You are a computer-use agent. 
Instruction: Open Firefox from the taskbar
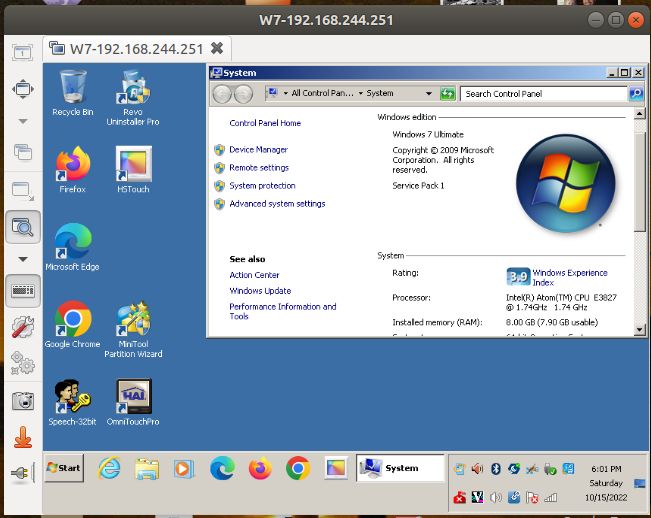[260, 469]
